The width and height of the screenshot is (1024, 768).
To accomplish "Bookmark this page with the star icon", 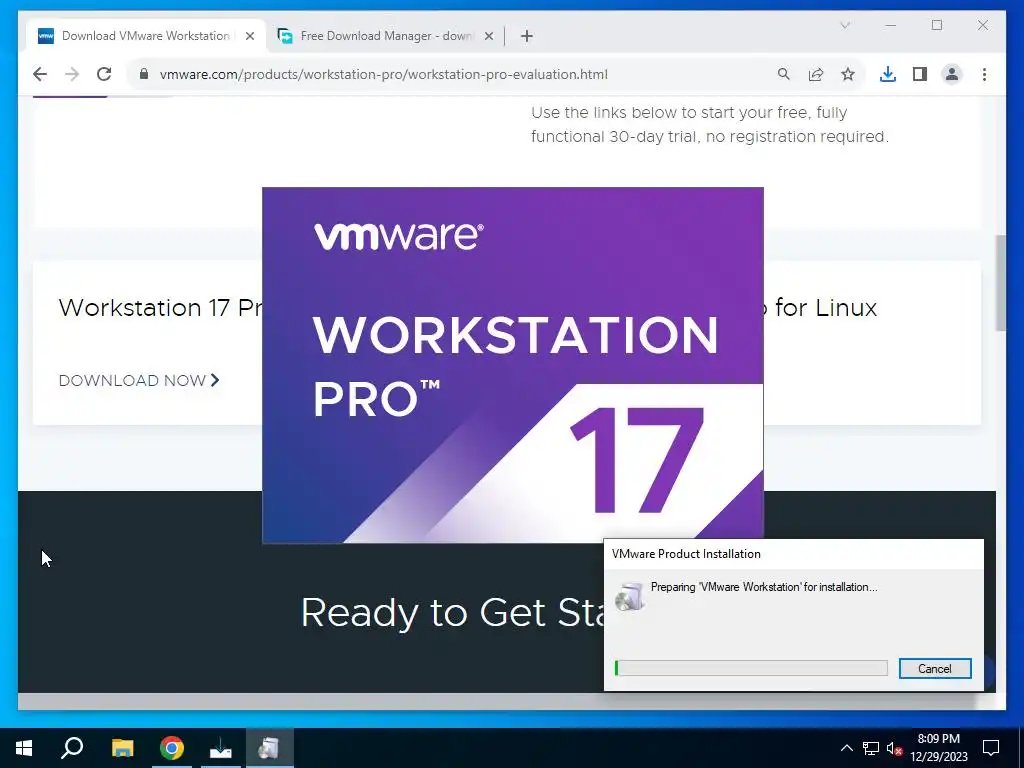I will coord(848,74).
